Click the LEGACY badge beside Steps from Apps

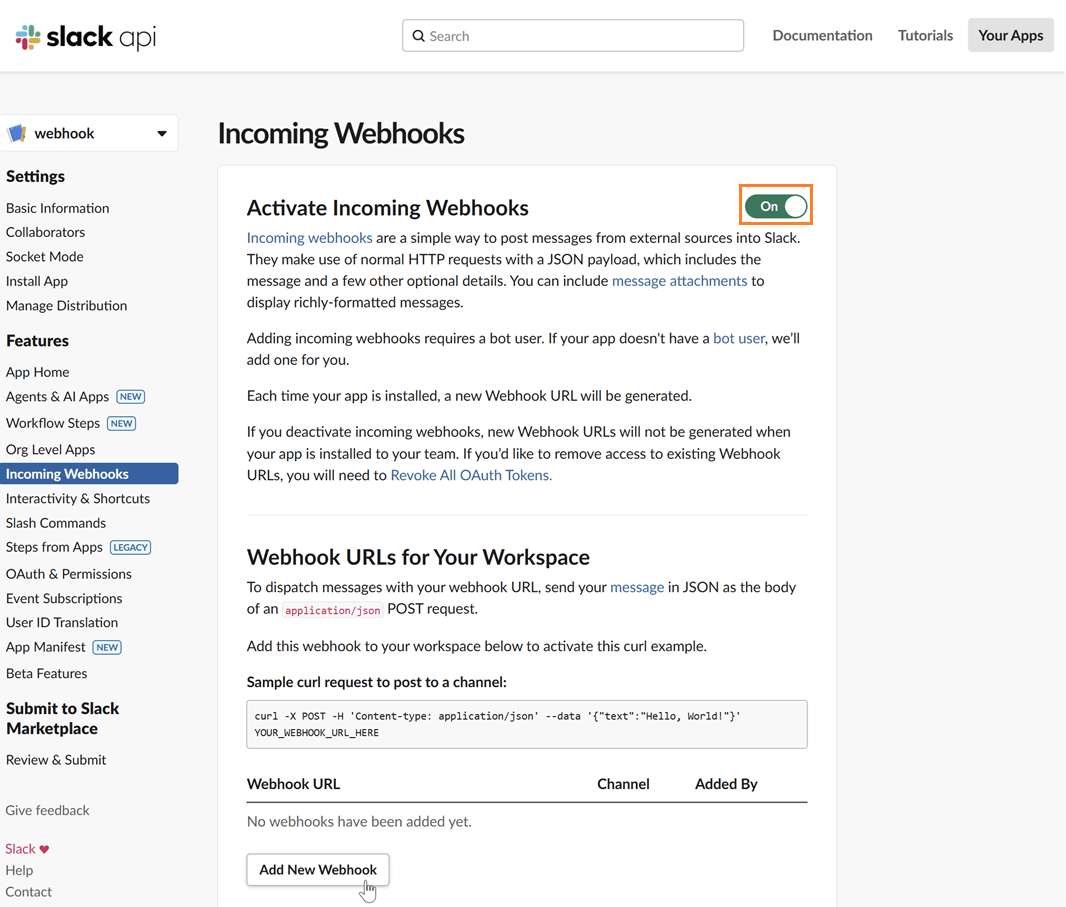click(130, 547)
